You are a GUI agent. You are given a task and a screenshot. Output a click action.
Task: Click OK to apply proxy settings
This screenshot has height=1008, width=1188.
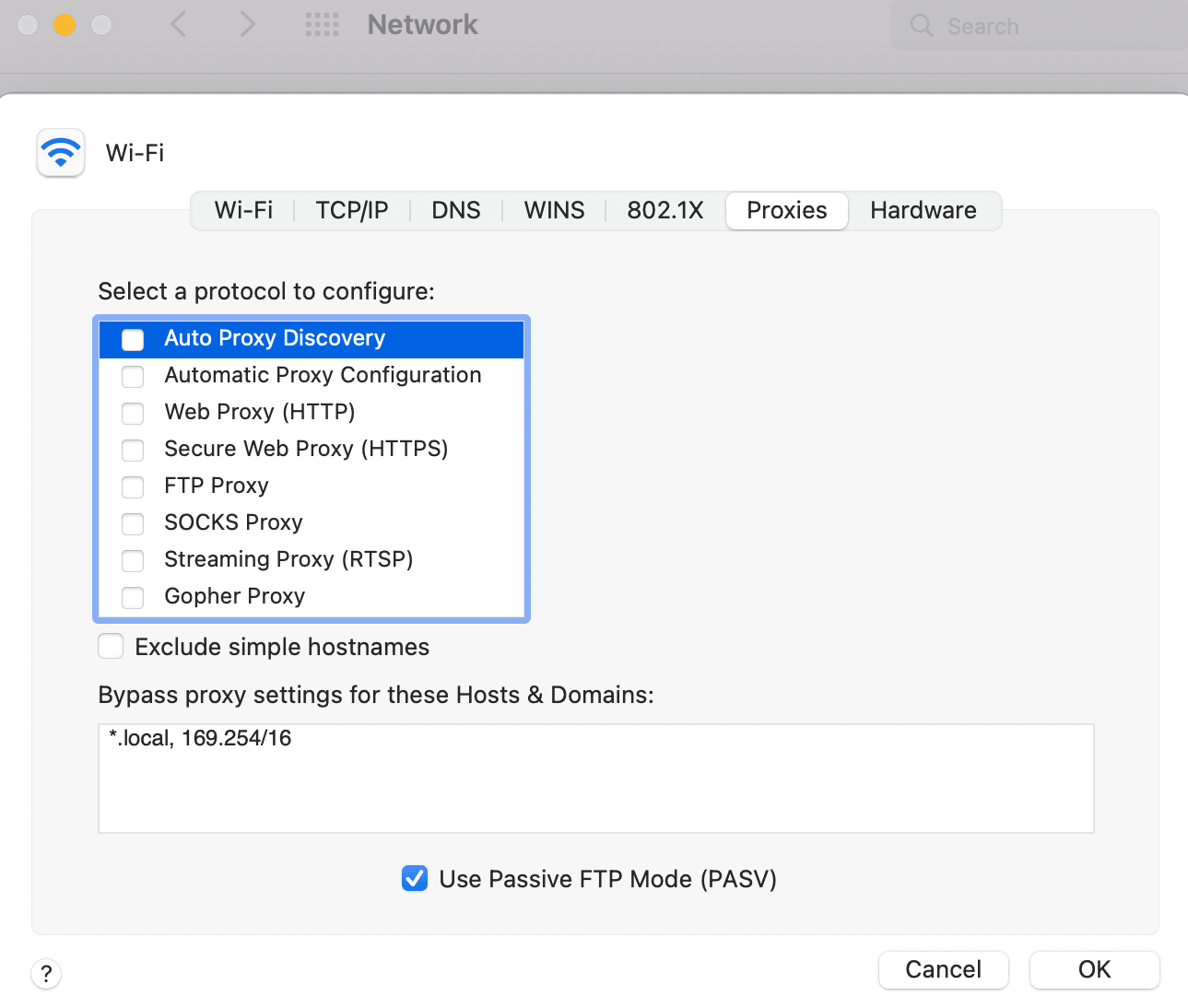[1094, 969]
